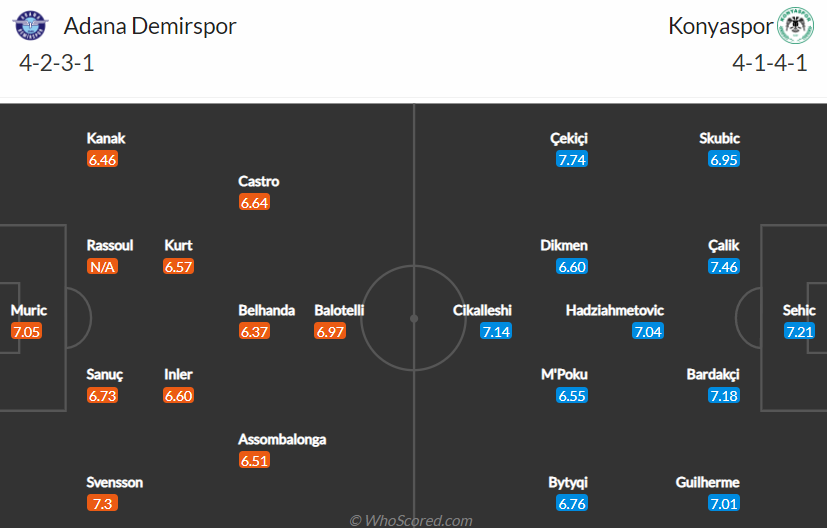The width and height of the screenshot is (827, 528).
Task: Select player Balotelli on the pitch
Action: tap(339, 310)
